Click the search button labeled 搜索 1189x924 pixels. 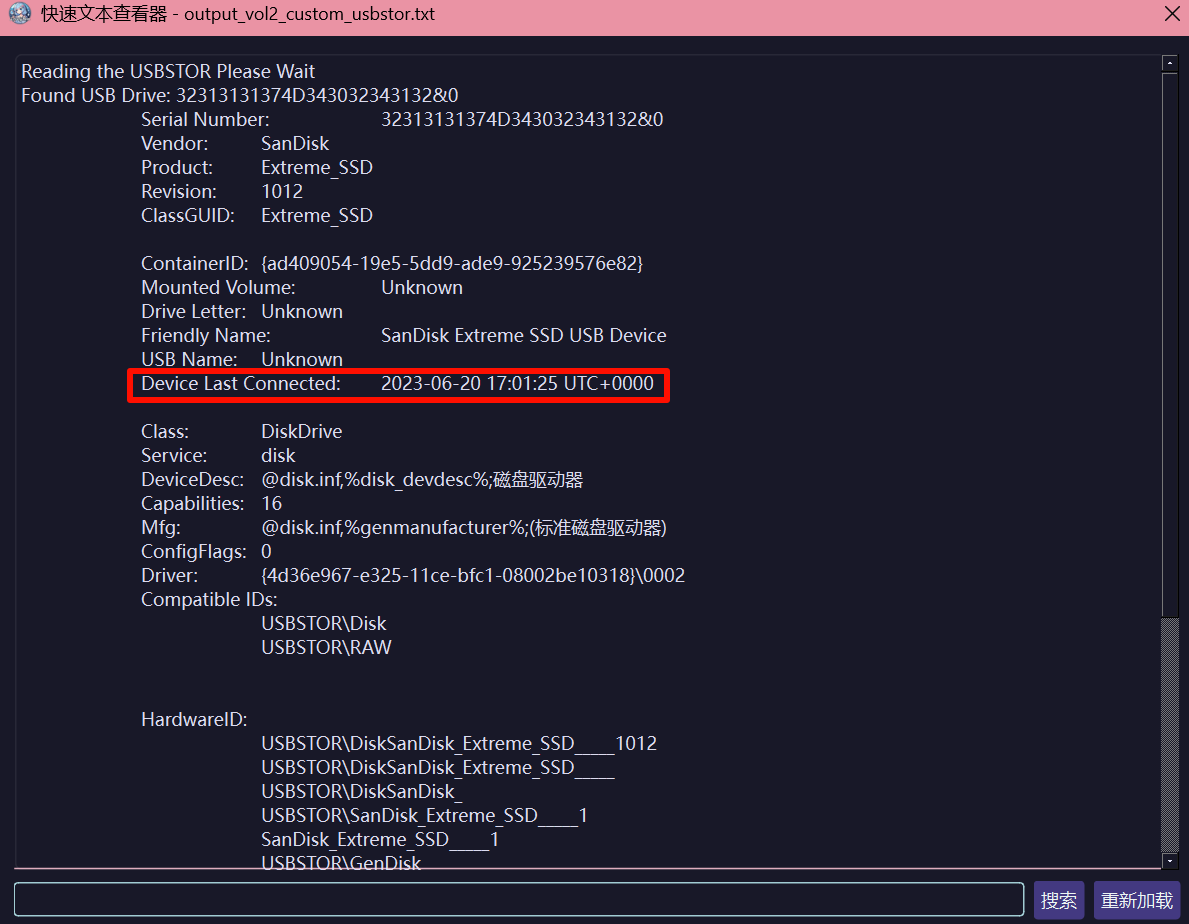1059,900
